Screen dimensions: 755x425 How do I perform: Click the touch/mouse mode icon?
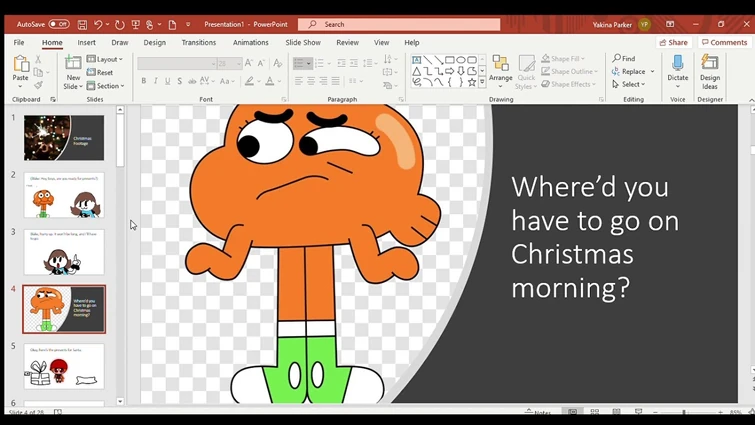pos(150,24)
